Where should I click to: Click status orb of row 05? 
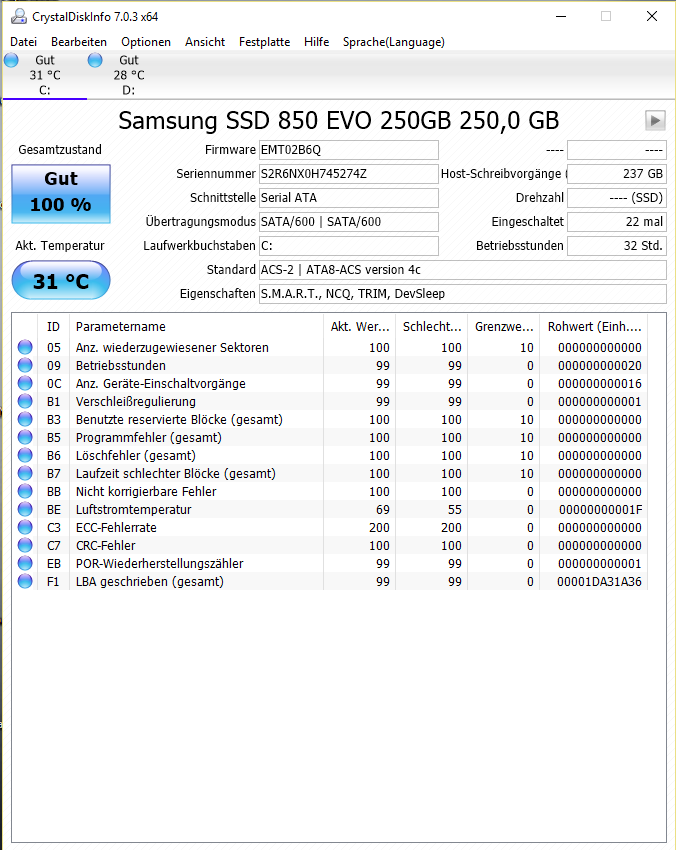tap(25, 347)
